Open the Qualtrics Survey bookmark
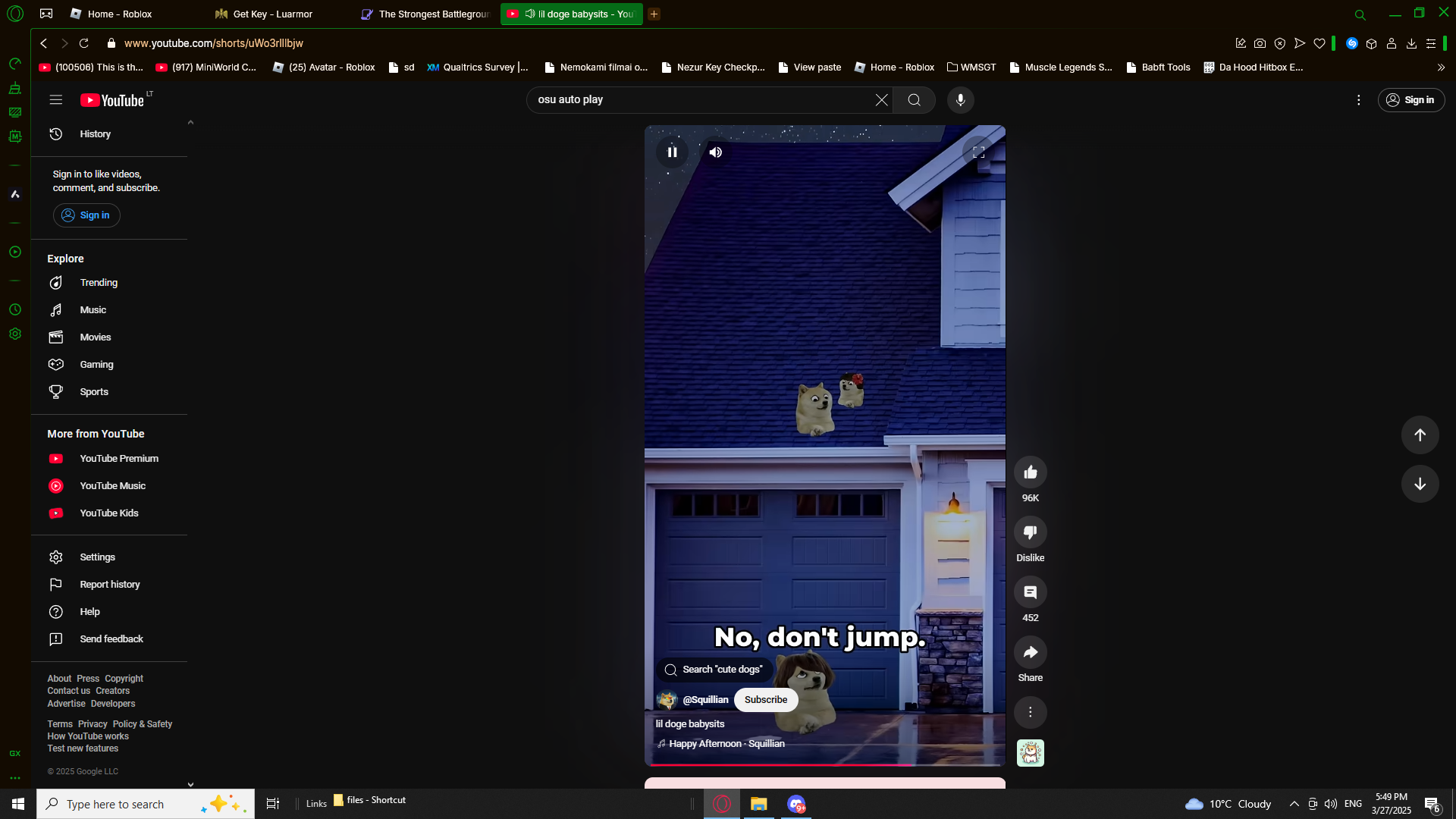 (x=478, y=67)
